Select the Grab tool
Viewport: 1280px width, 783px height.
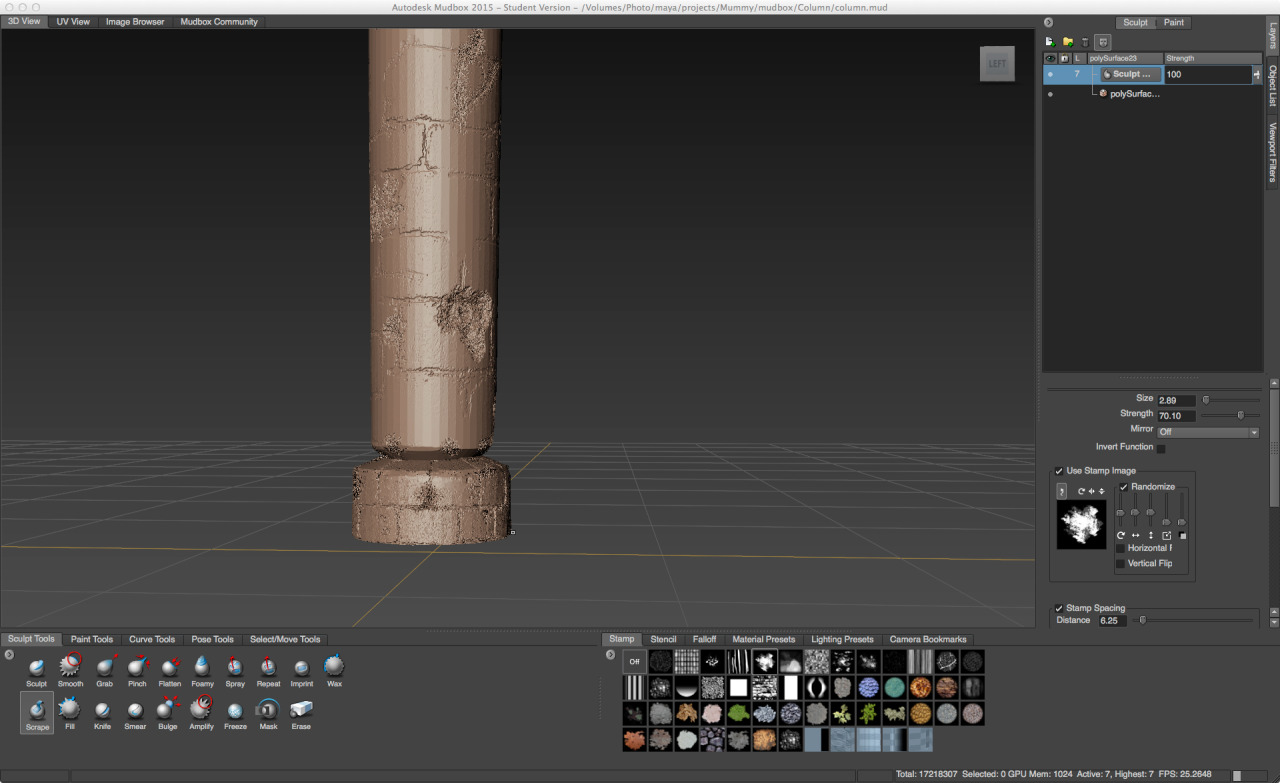[105, 670]
